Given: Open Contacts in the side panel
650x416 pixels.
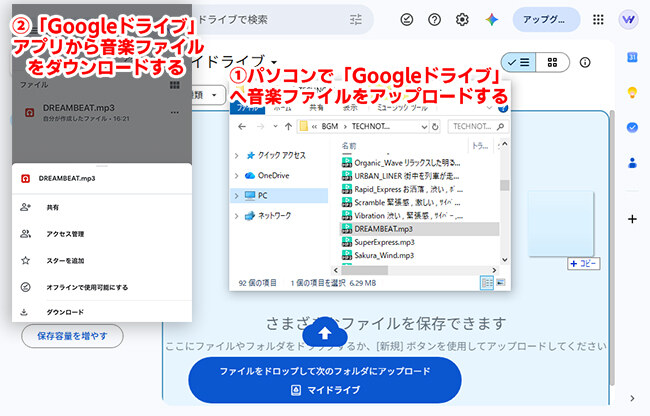Looking at the screenshot, I should coord(632,162).
